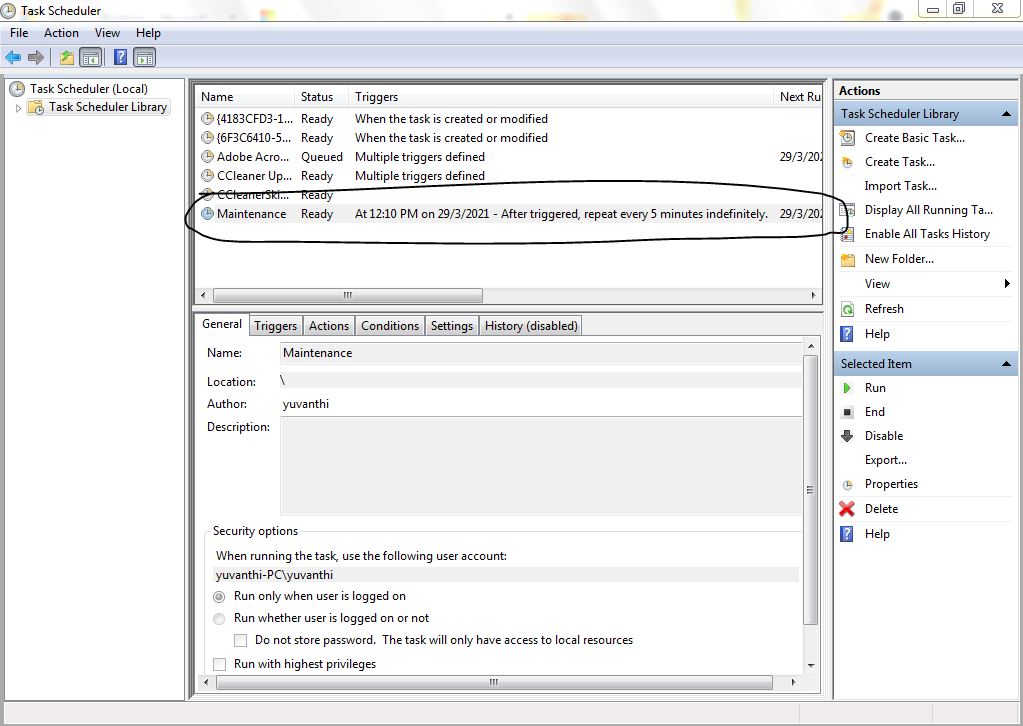Open the History (disabled) tab
This screenshot has height=726, width=1023.
click(531, 326)
